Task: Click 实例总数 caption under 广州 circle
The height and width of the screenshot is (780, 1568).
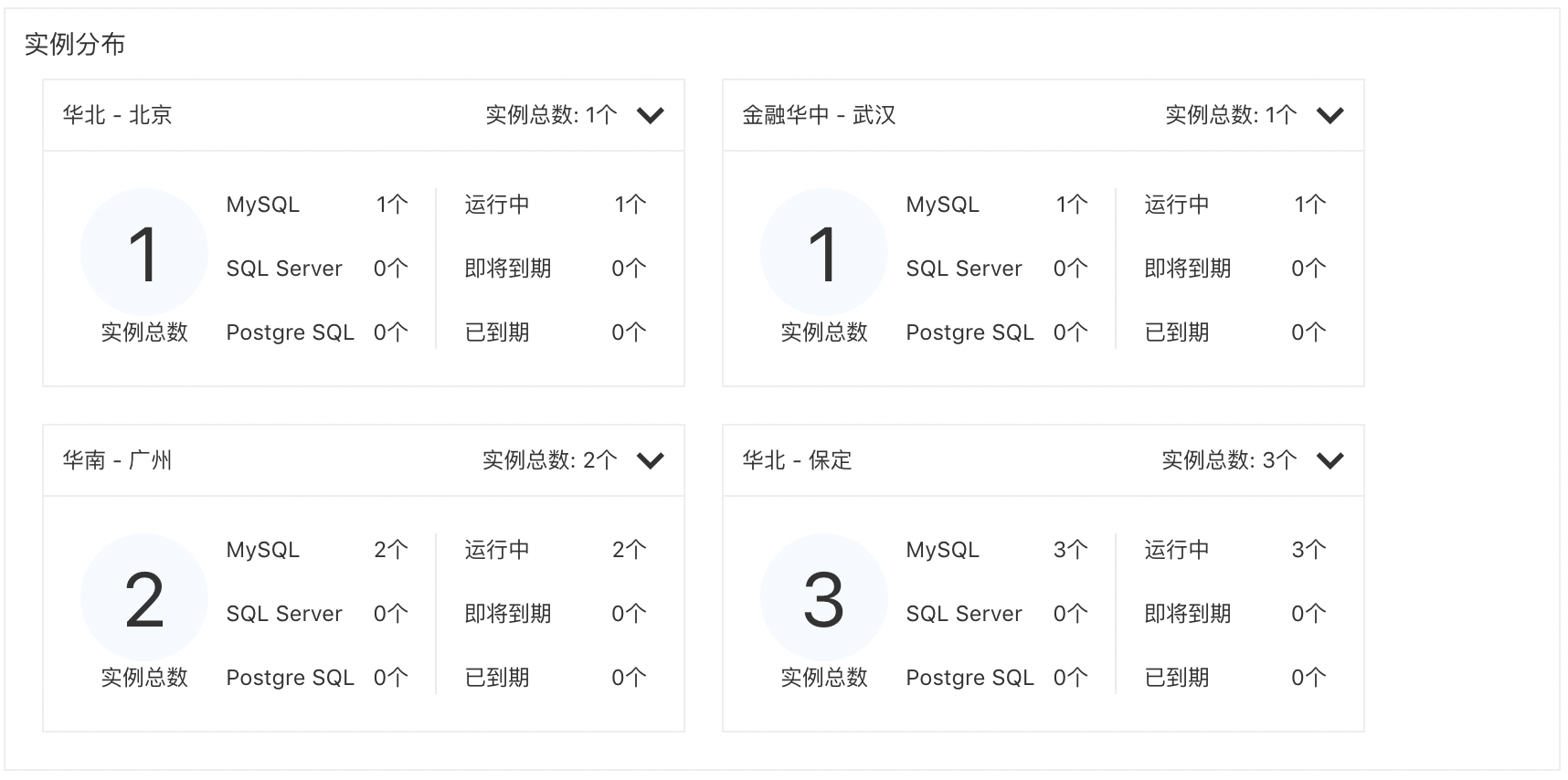Action: [x=144, y=678]
